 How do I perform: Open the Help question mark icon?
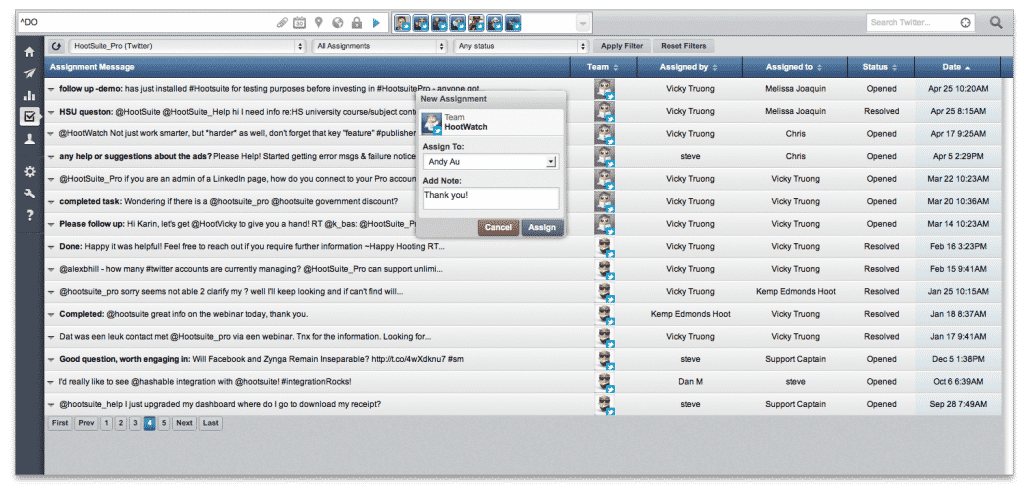click(29, 215)
